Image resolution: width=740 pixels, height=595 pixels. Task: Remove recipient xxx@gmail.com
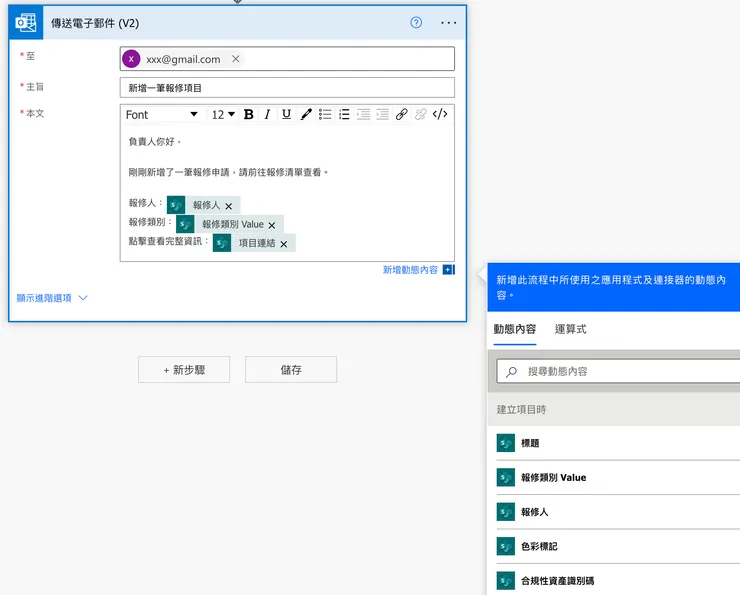pos(235,59)
